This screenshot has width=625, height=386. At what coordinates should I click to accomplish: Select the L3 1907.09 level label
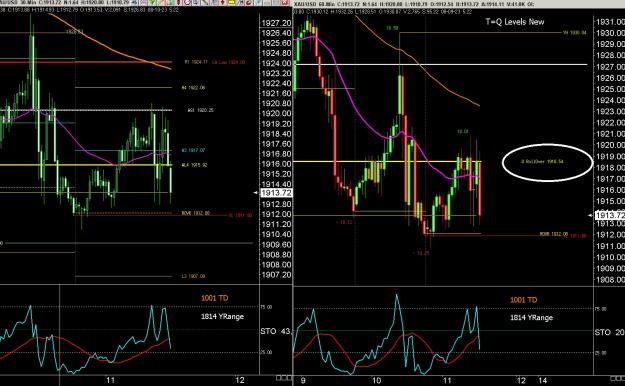click(x=193, y=276)
